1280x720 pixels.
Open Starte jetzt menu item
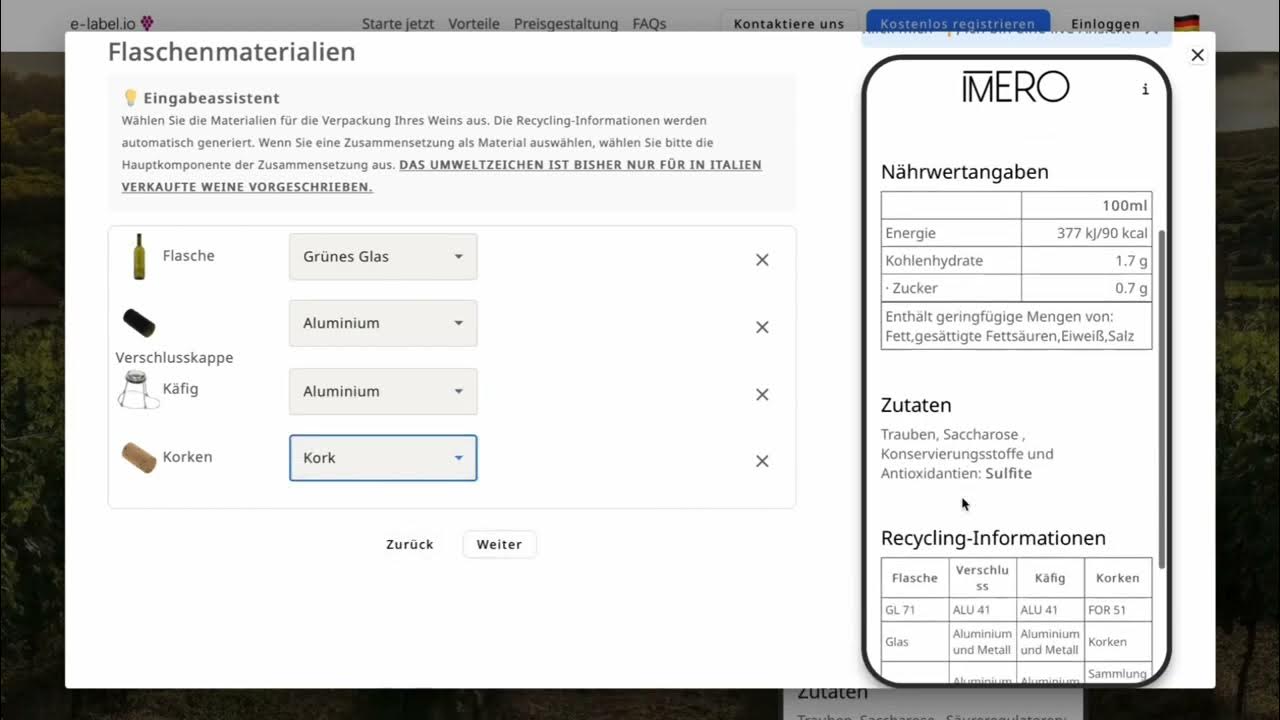pos(398,23)
